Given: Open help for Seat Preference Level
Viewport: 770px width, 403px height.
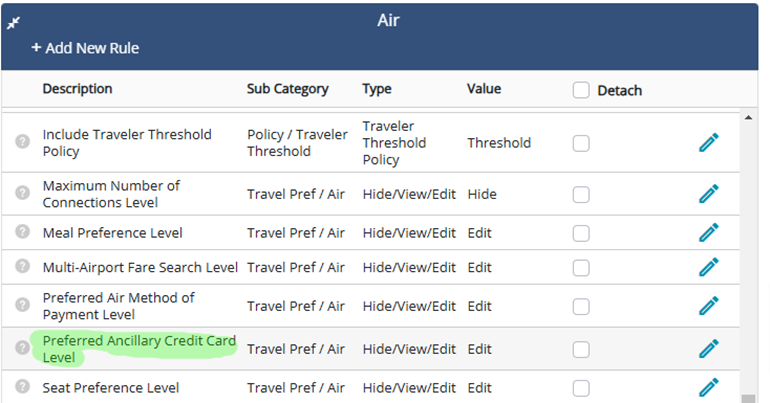Looking at the screenshot, I should (x=23, y=387).
